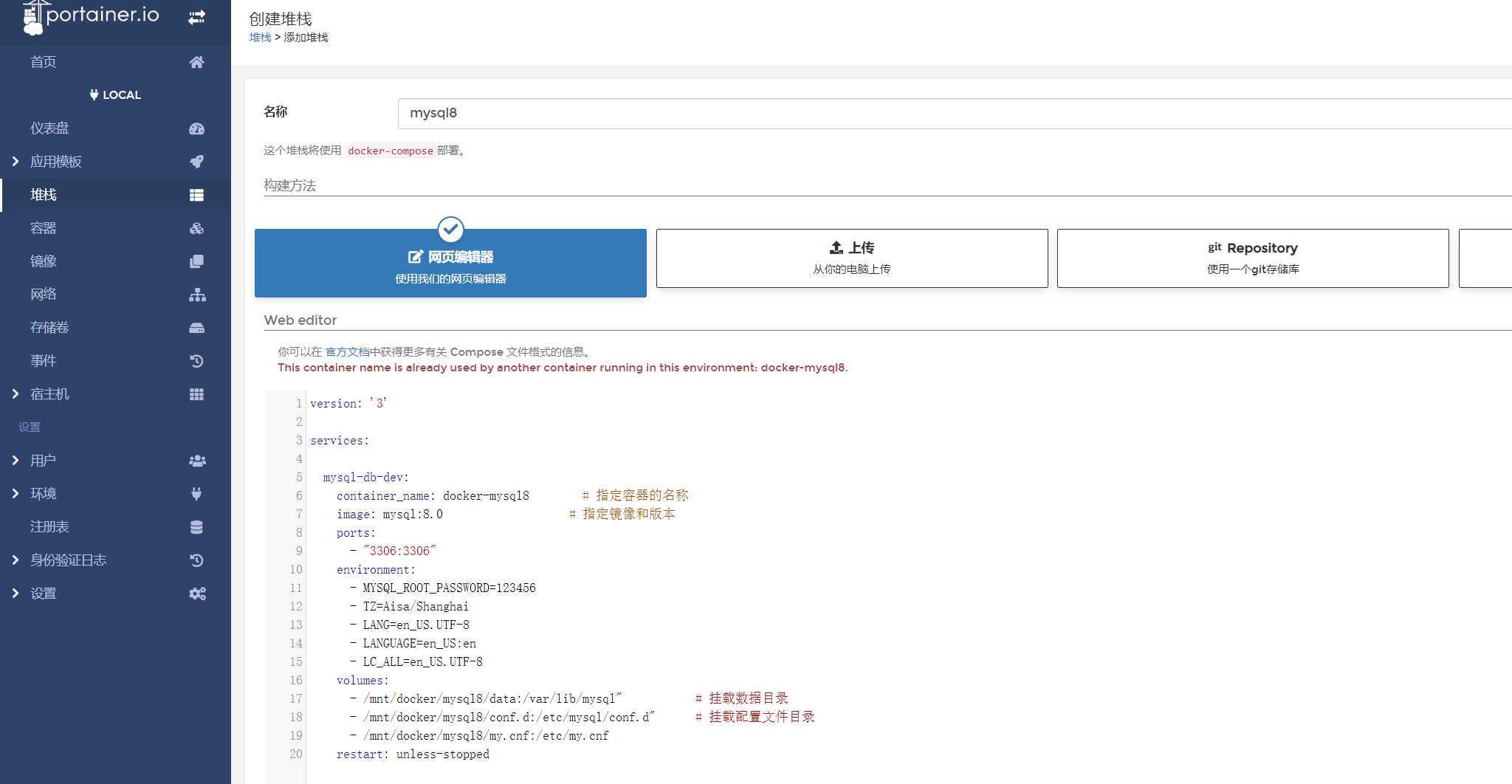Click the plug icon next to LOCAL
Viewport: 1512px width, 784px height.
(94, 94)
